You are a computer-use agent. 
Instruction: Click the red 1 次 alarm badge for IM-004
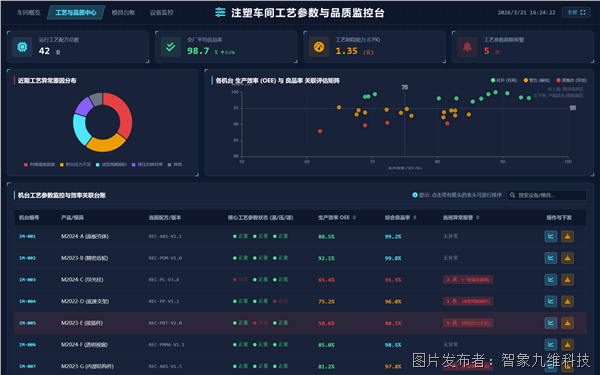(x=468, y=301)
